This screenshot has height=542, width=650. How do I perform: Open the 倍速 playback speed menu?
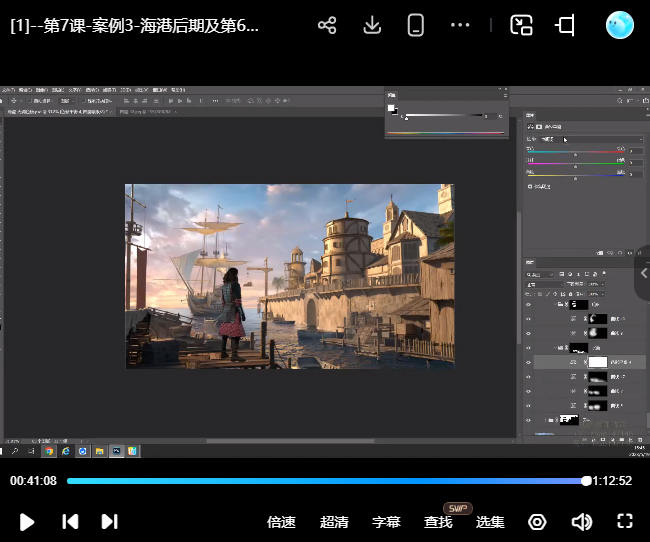(x=281, y=522)
